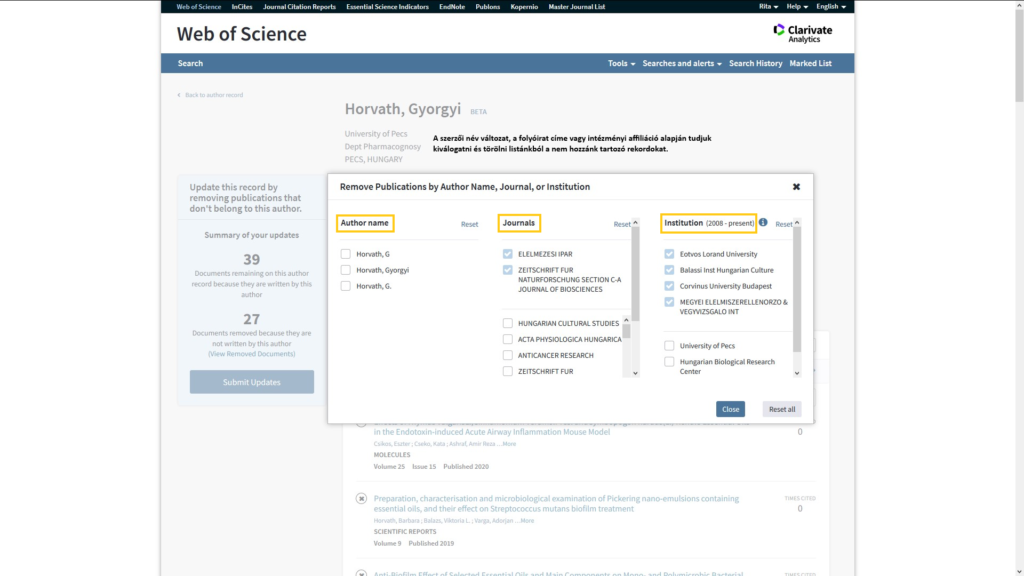Image resolution: width=1024 pixels, height=576 pixels.
Task: Check the ACTA PHYSIOLOGICA HUNGARICA checkbox
Action: (x=507, y=339)
